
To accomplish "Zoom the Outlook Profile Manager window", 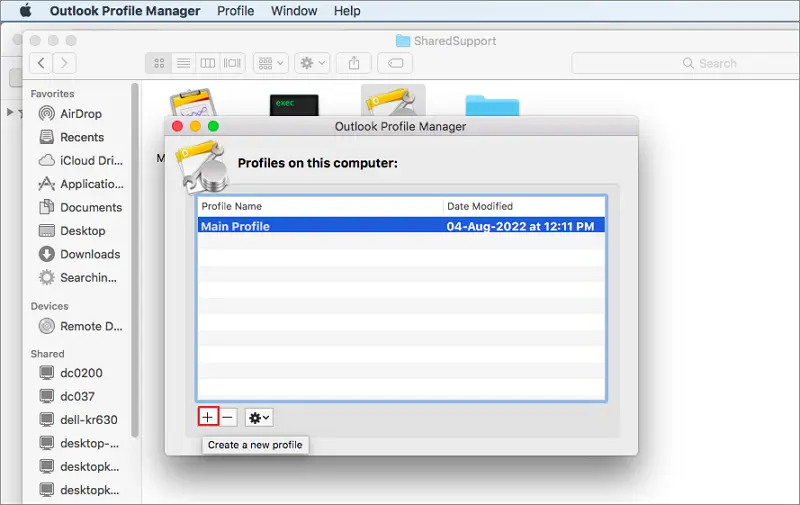I will point(213,126).
